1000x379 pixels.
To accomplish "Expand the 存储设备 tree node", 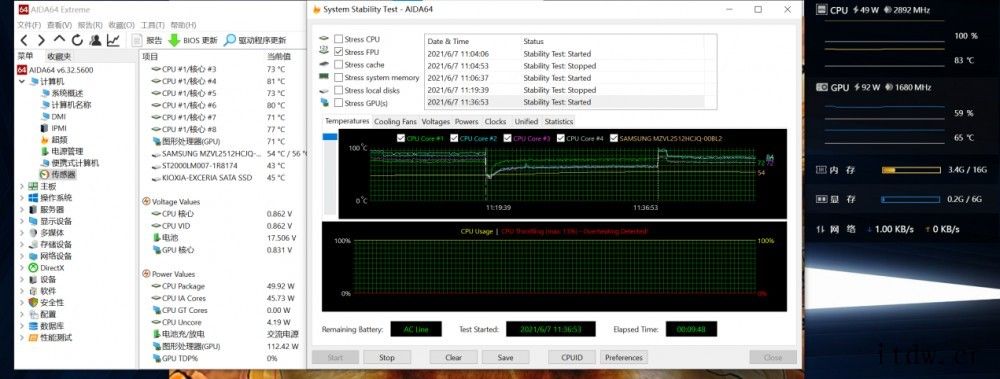I will click(22, 244).
